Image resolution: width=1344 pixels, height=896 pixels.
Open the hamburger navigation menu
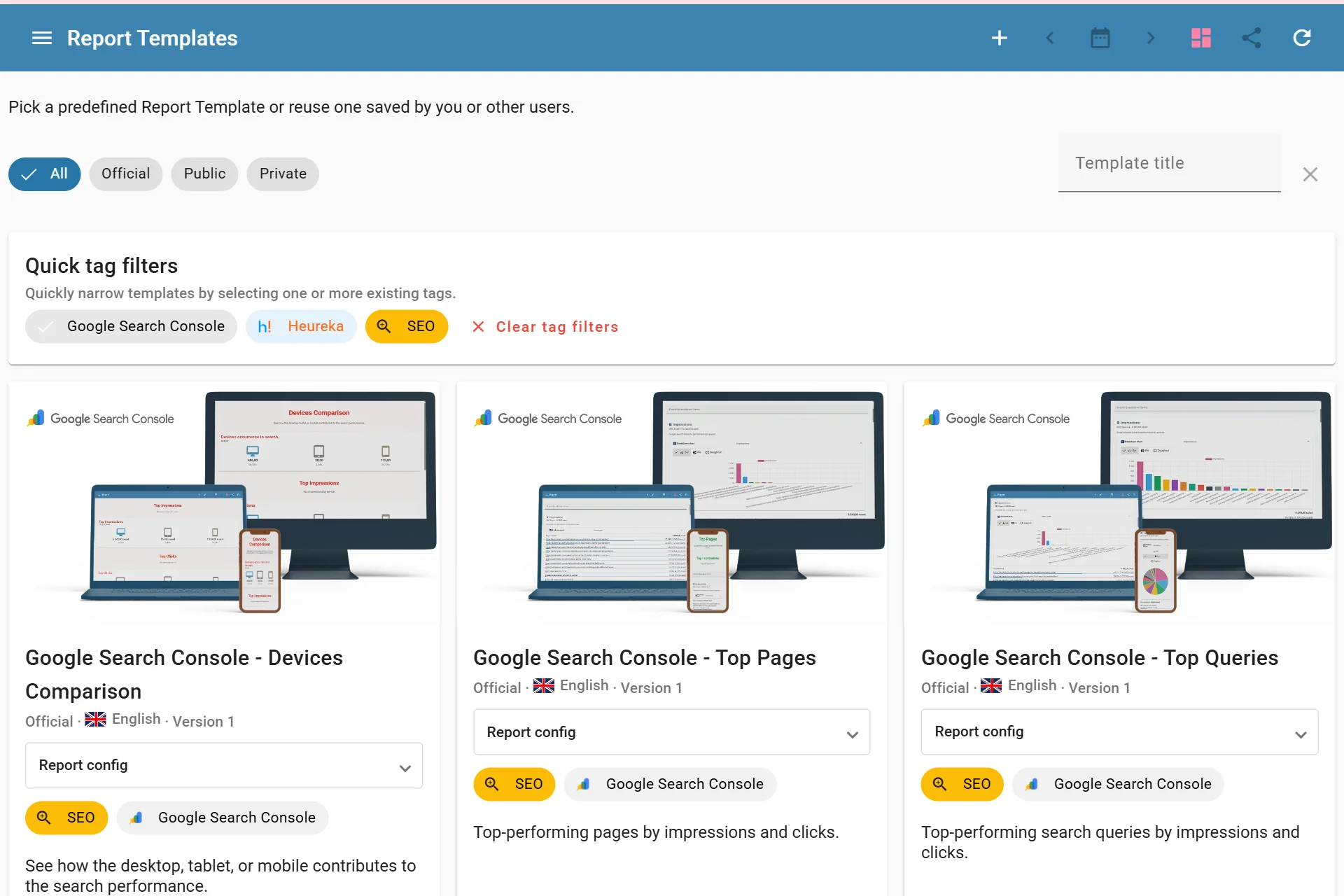tap(42, 38)
